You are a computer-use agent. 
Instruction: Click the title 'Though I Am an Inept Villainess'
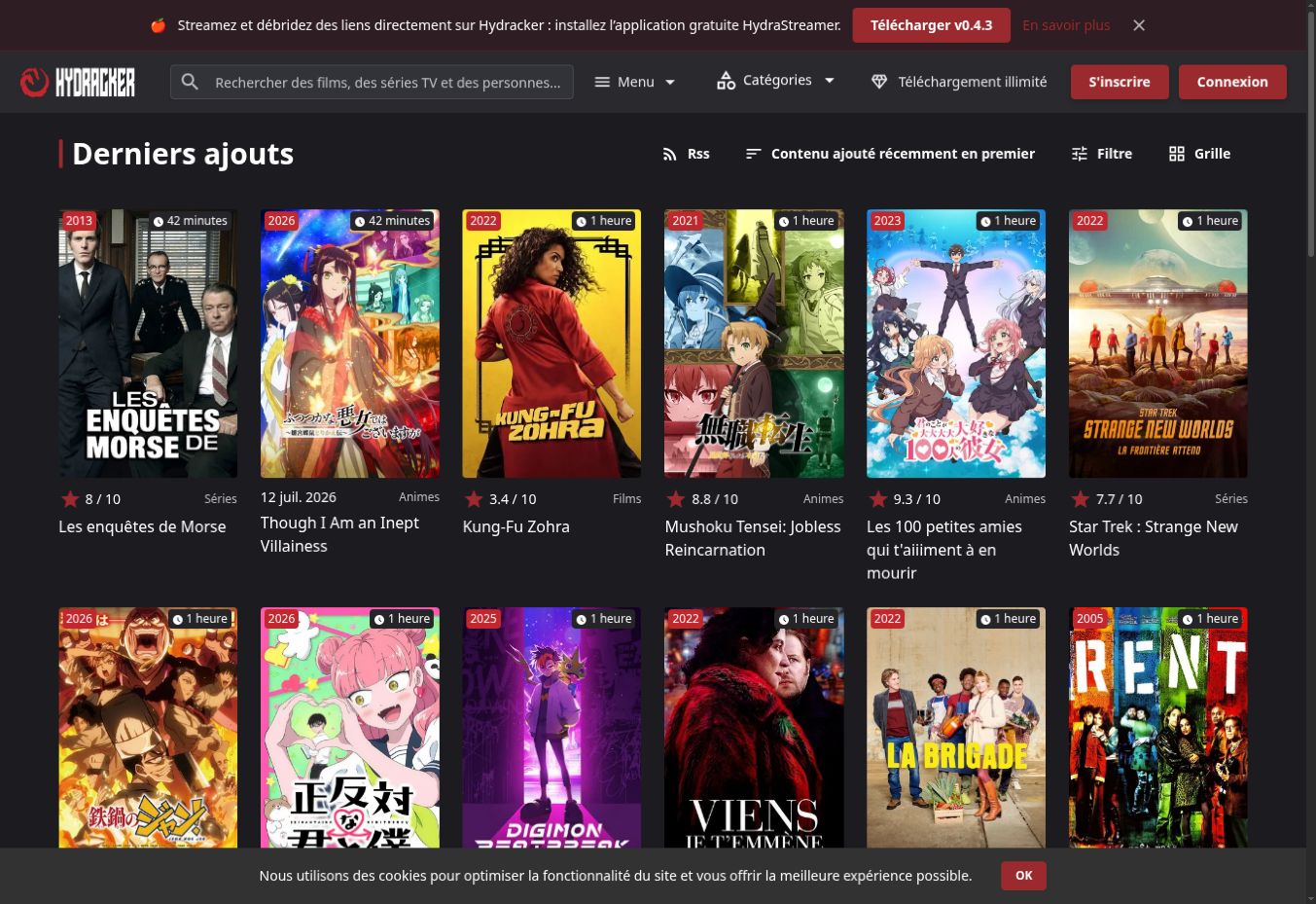[x=339, y=534]
